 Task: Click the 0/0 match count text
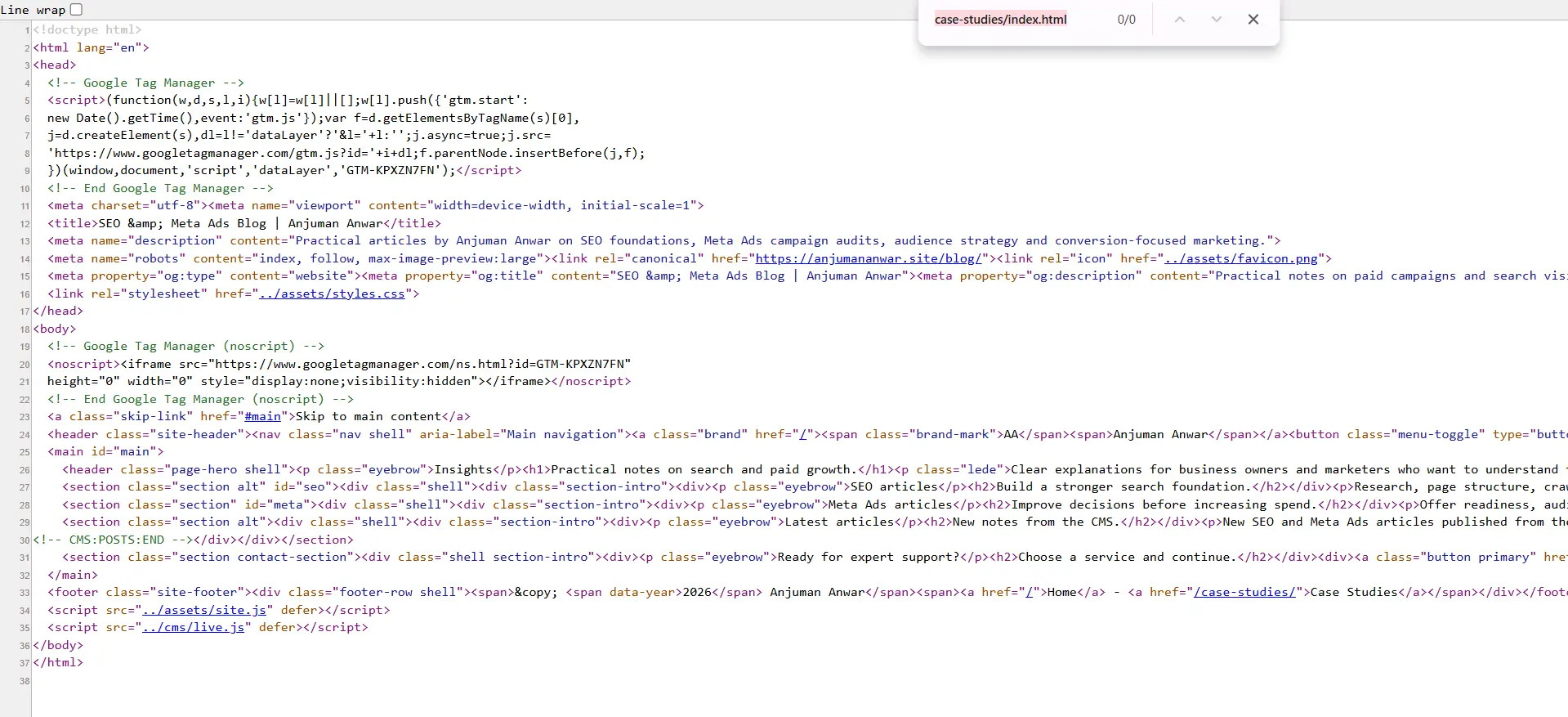click(1126, 20)
